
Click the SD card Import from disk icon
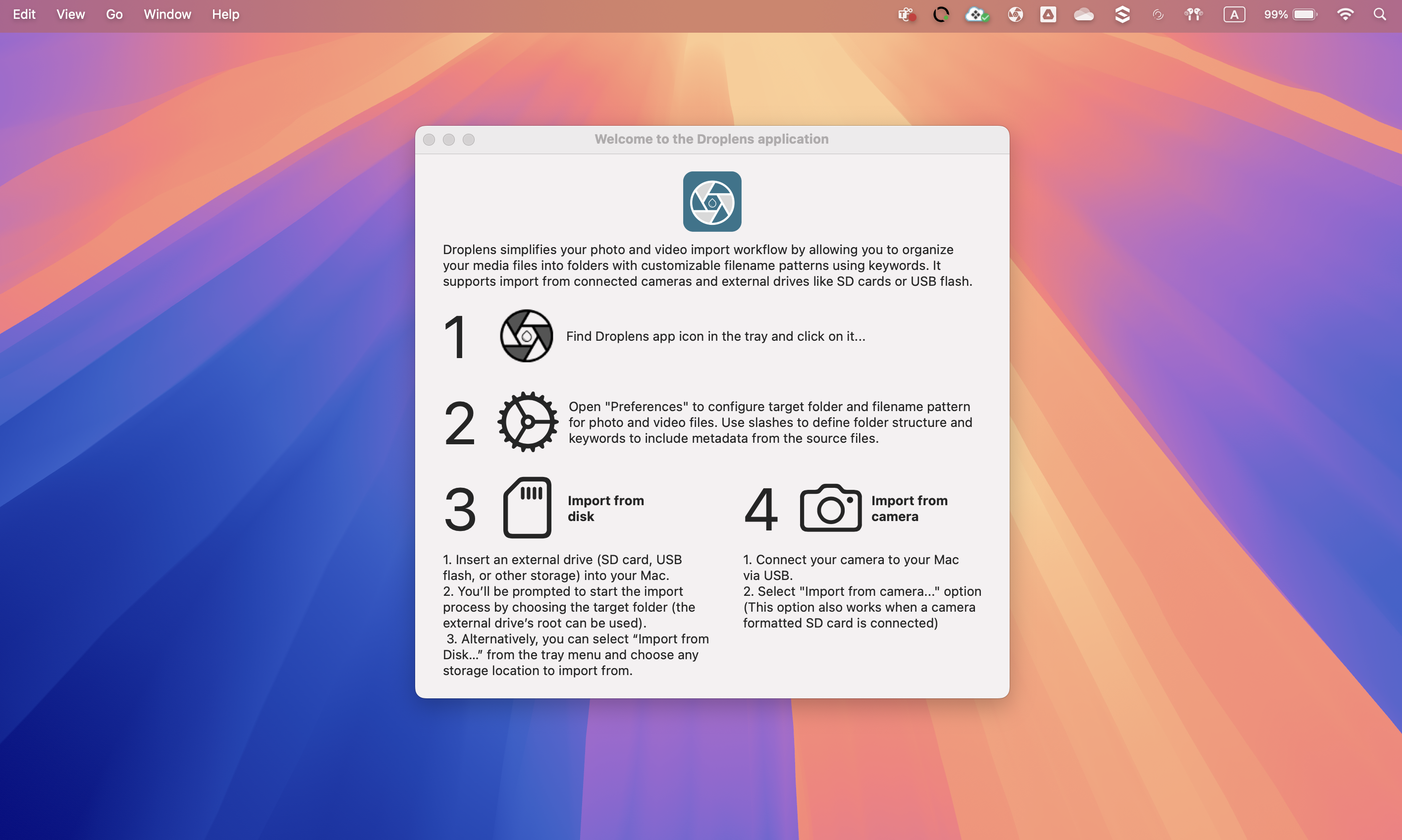(x=527, y=507)
